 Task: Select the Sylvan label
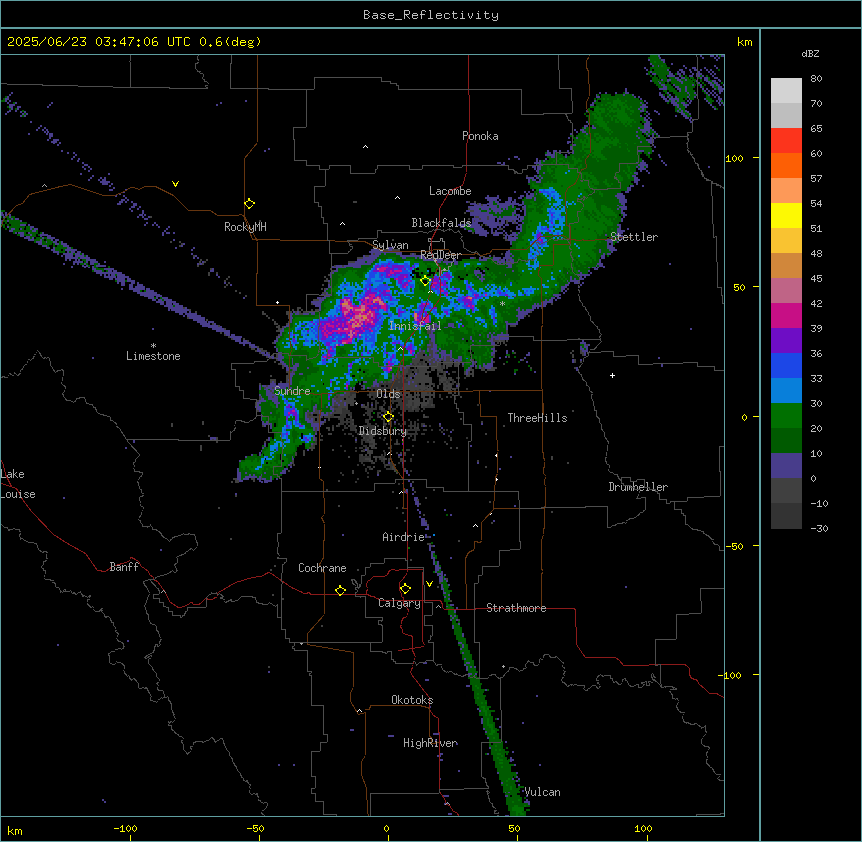pos(390,245)
